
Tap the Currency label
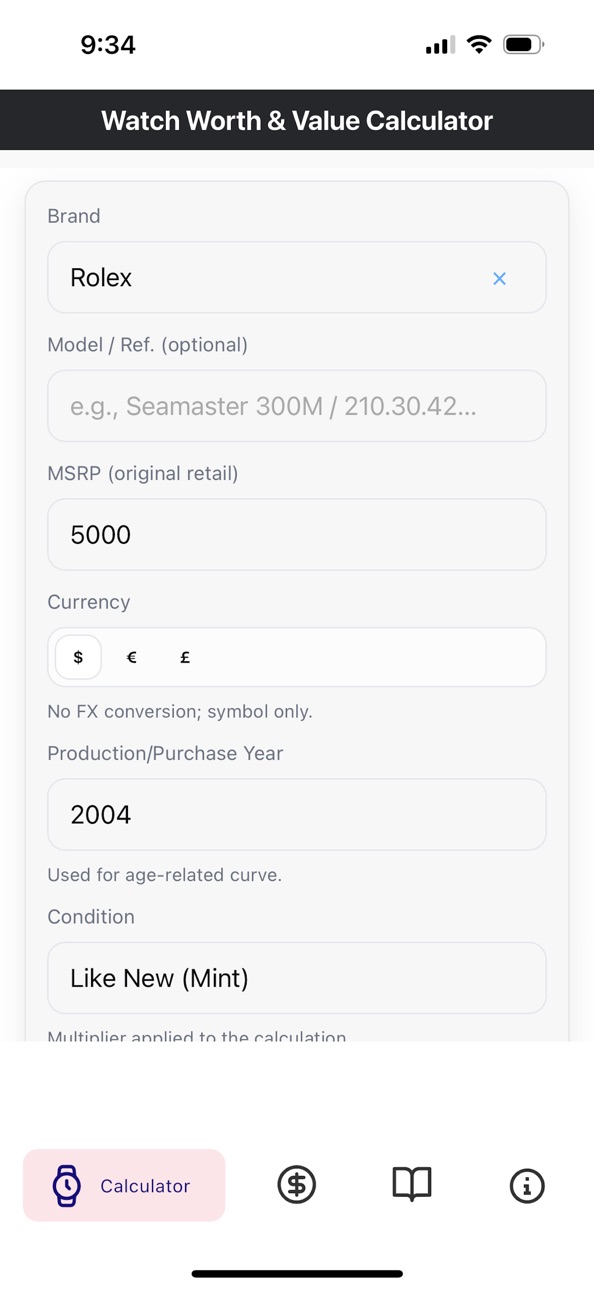pyautogui.click(x=89, y=602)
